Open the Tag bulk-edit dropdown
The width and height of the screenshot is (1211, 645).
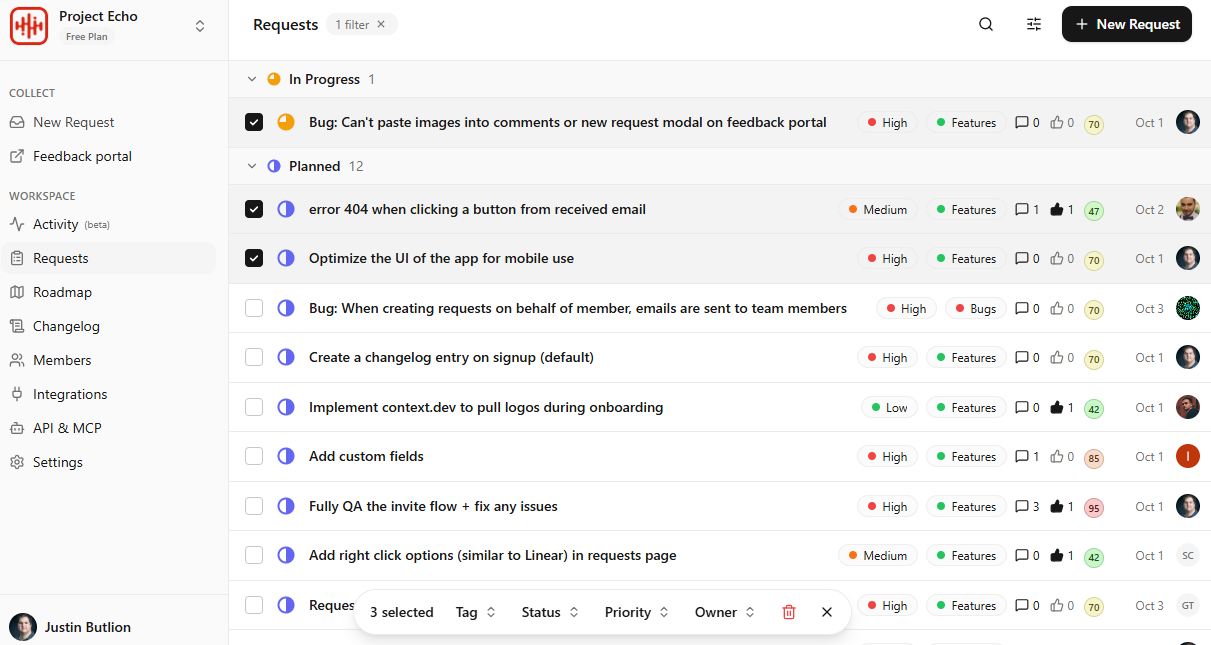pos(476,612)
